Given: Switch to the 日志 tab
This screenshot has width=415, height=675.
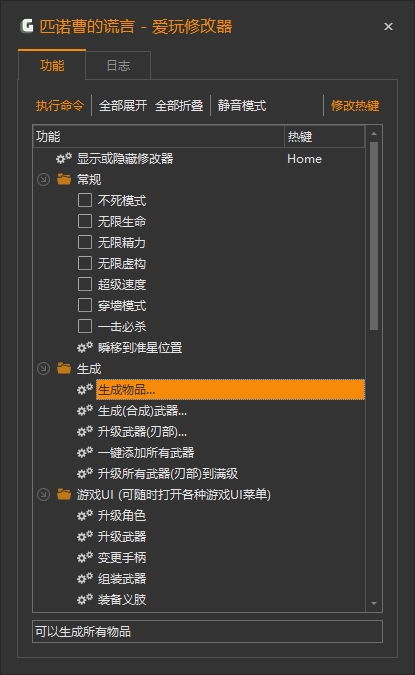Looking at the screenshot, I should (x=118, y=65).
